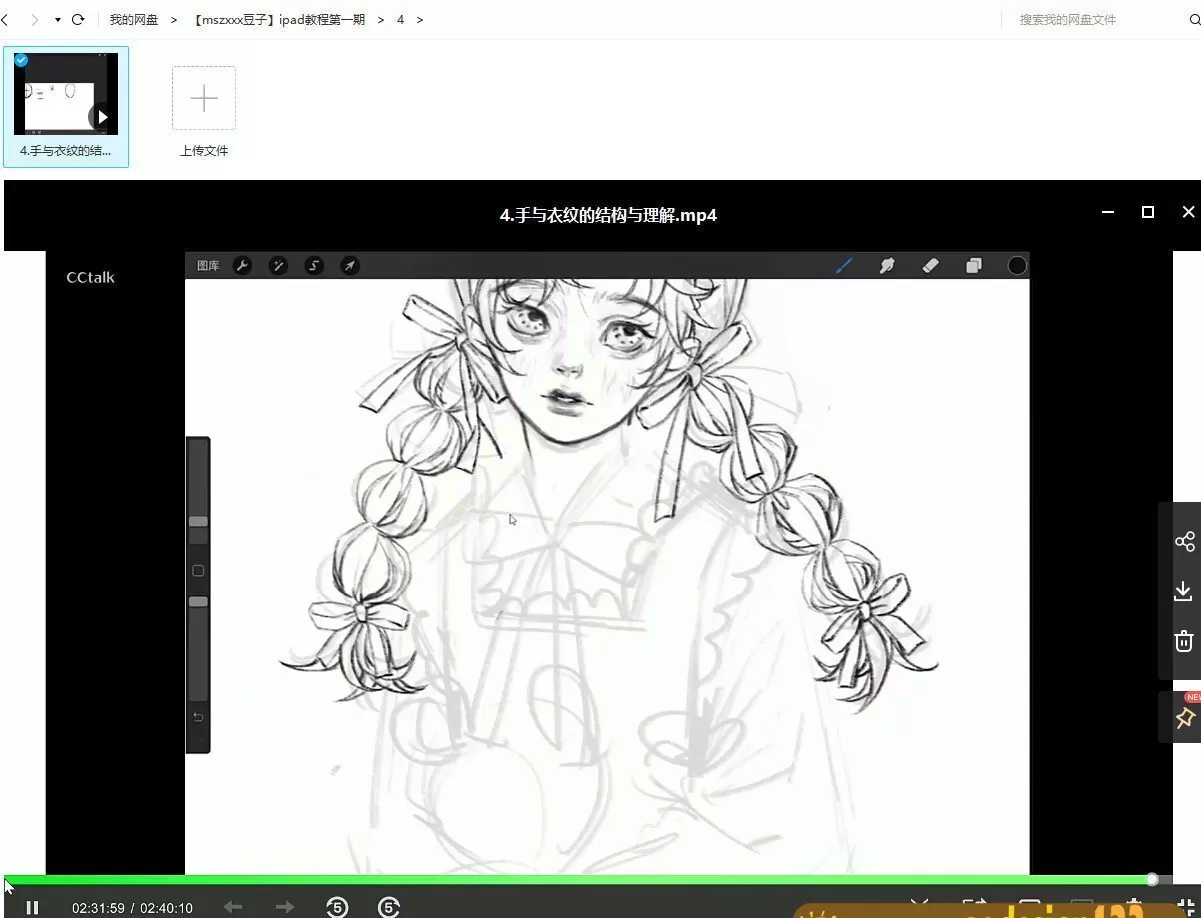Open the Actions wrench menu in Procreate

(242, 265)
